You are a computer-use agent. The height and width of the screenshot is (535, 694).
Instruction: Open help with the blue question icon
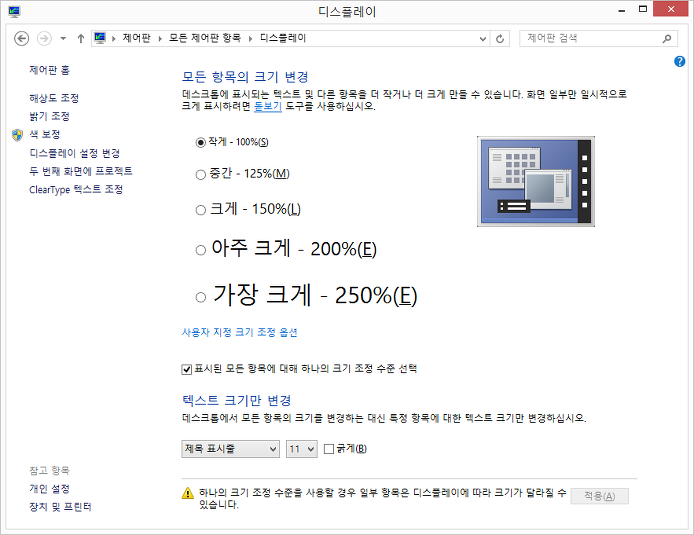(679, 62)
